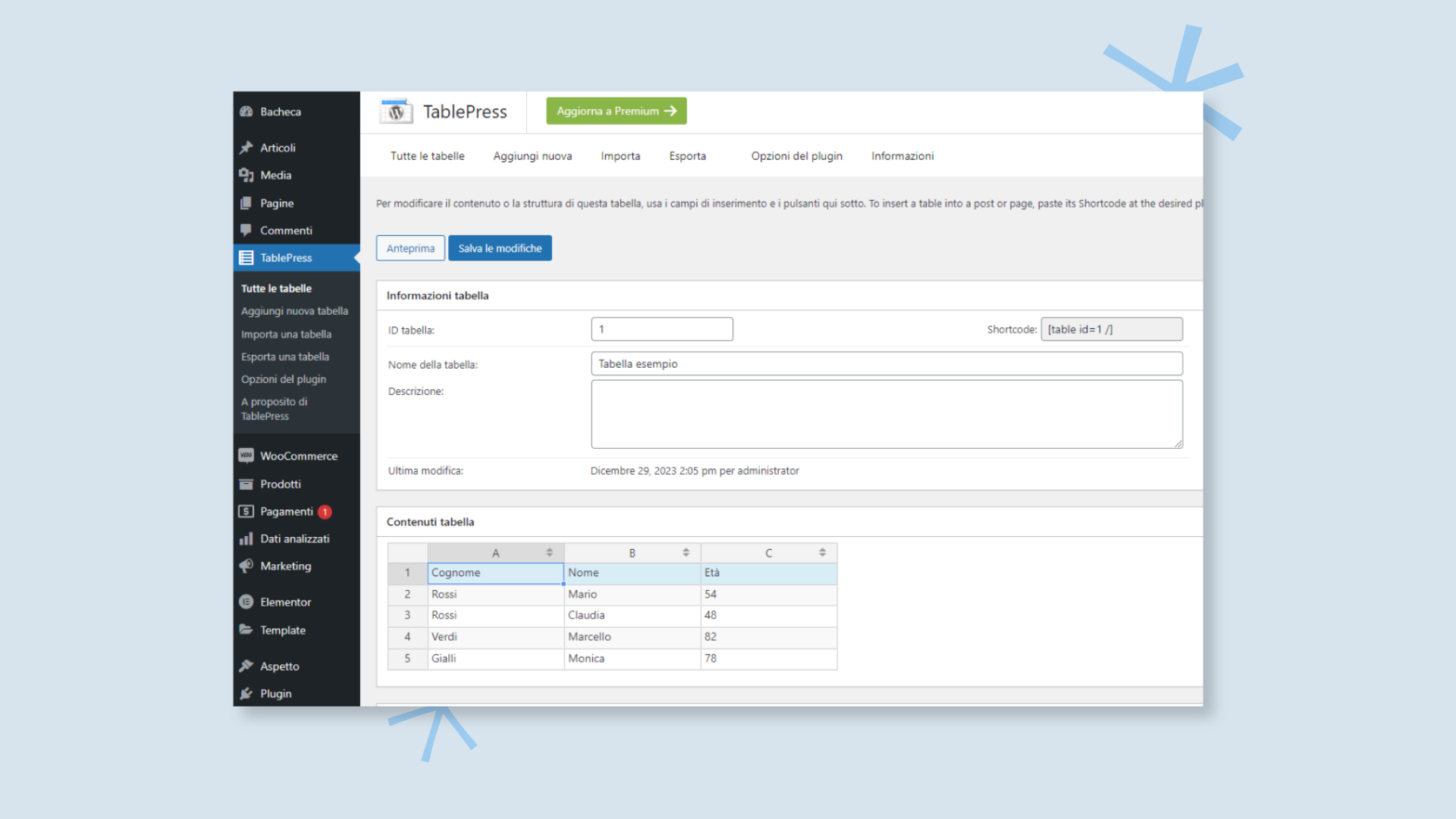The width and height of the screenshot is (1456, 819).
Task: Open the Tutte le tabelle tab
Action: pyautogui.click(x=428, y=156)
